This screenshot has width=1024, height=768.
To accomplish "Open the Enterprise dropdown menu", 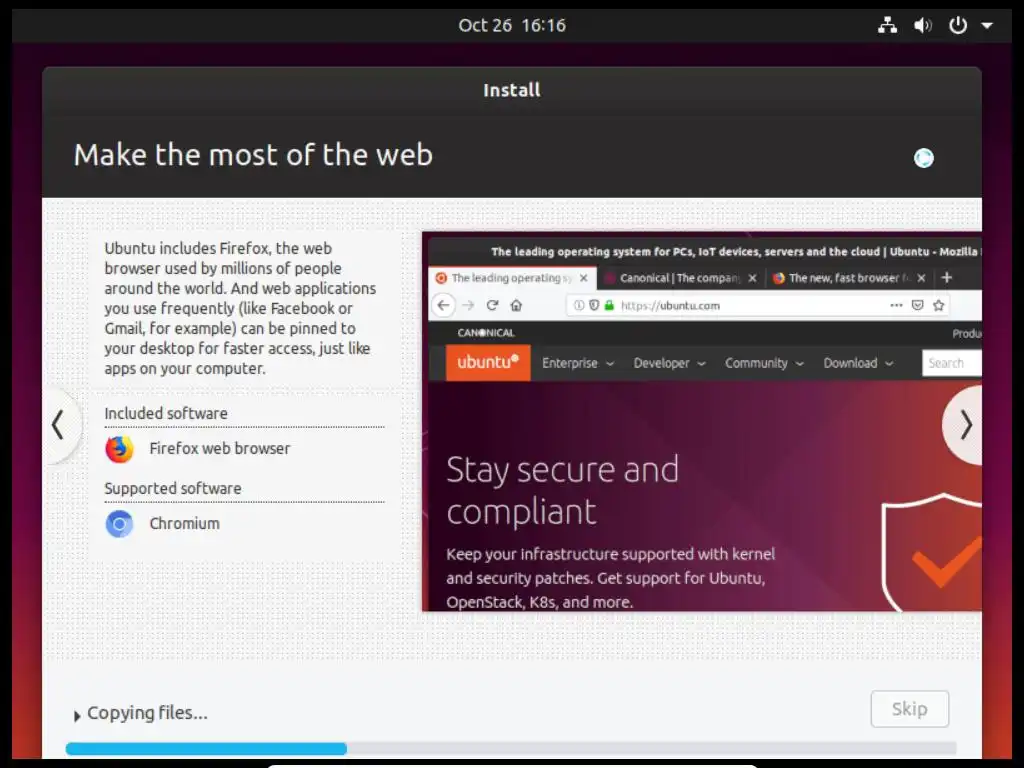I will pyautogui.click(x=577, y=363).
